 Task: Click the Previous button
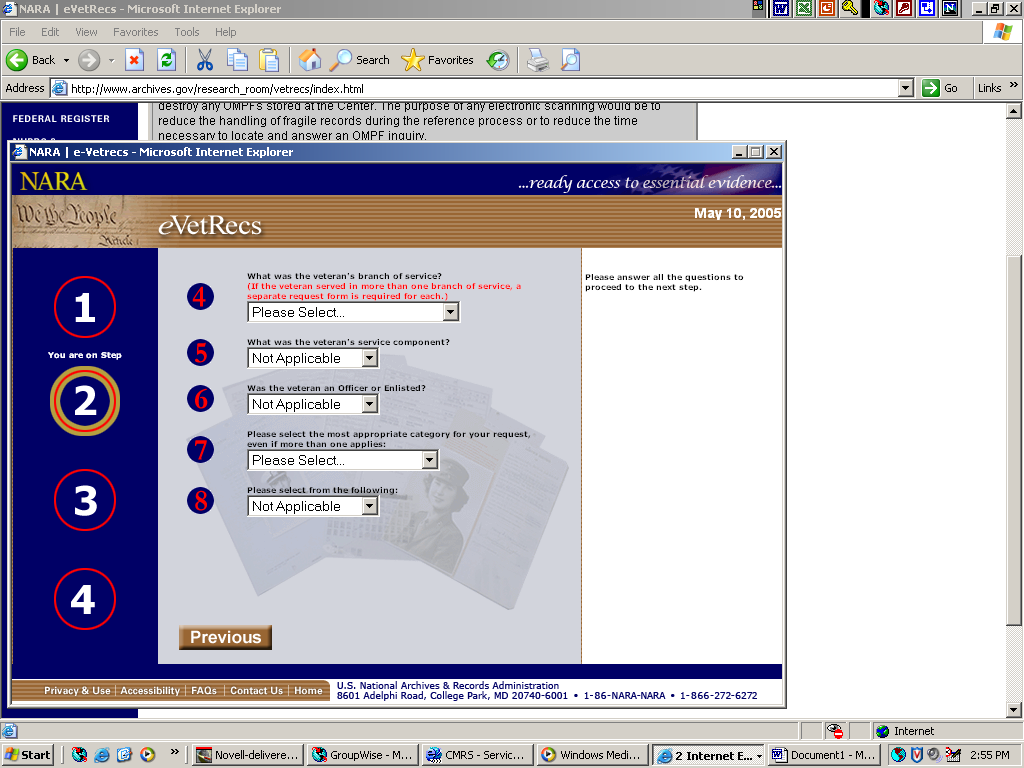click(225, 637)
